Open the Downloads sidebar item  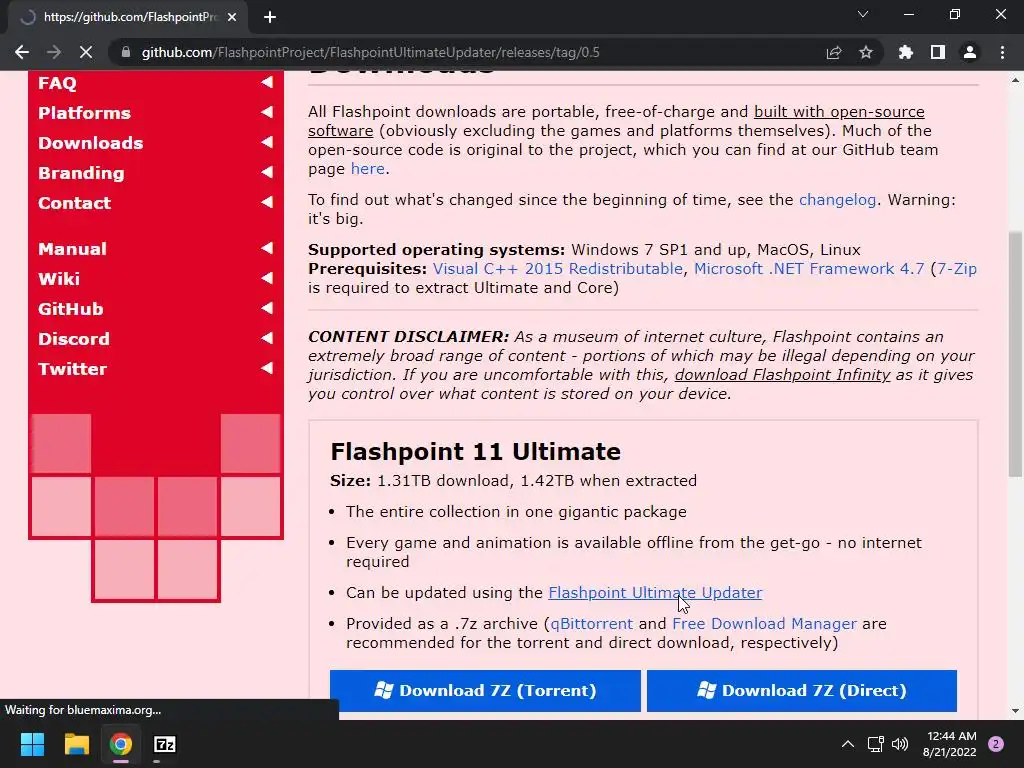point(90,143)
